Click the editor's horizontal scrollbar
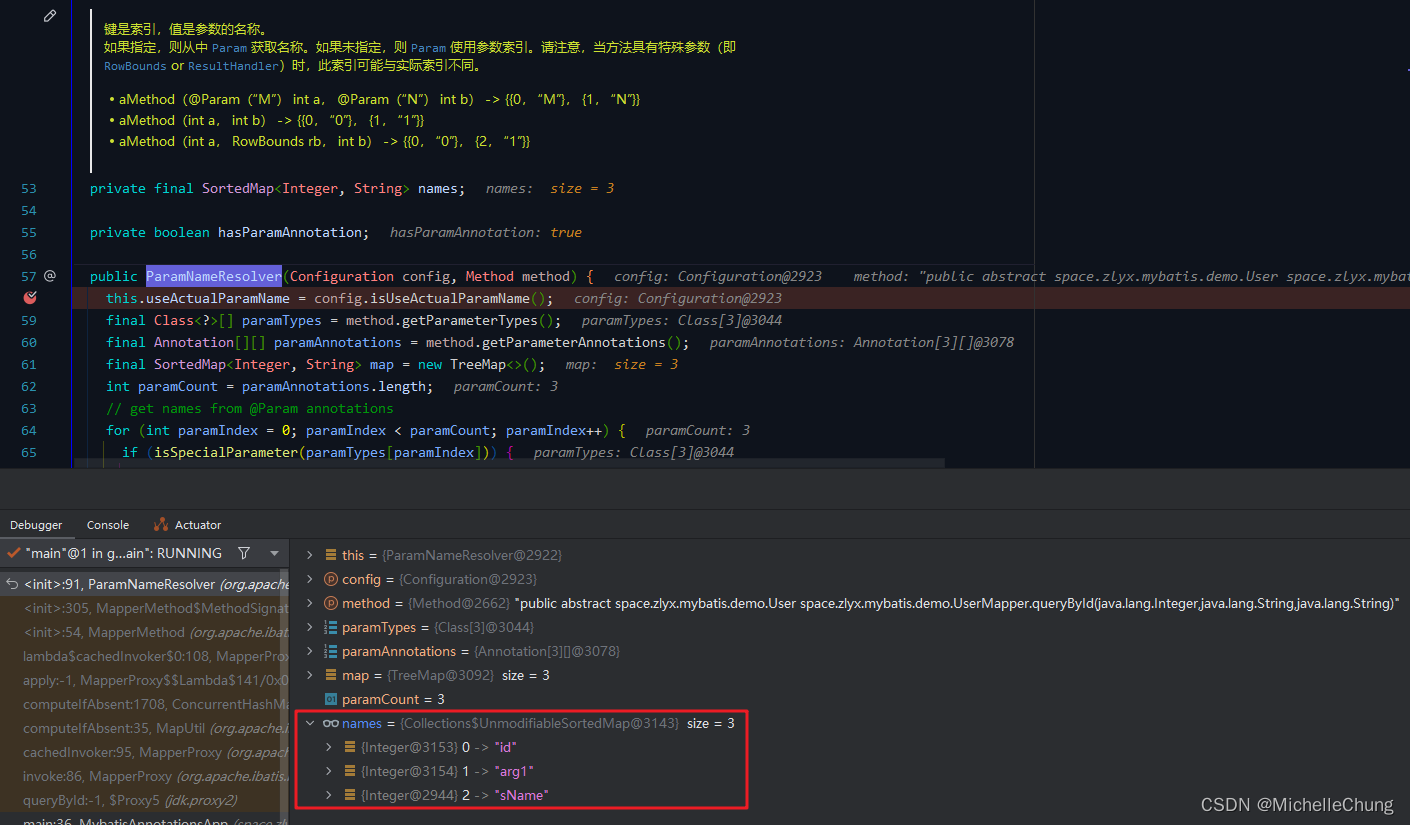This screenshot has height=825, width=1410. pyautogui.click(x=508, y=463)
